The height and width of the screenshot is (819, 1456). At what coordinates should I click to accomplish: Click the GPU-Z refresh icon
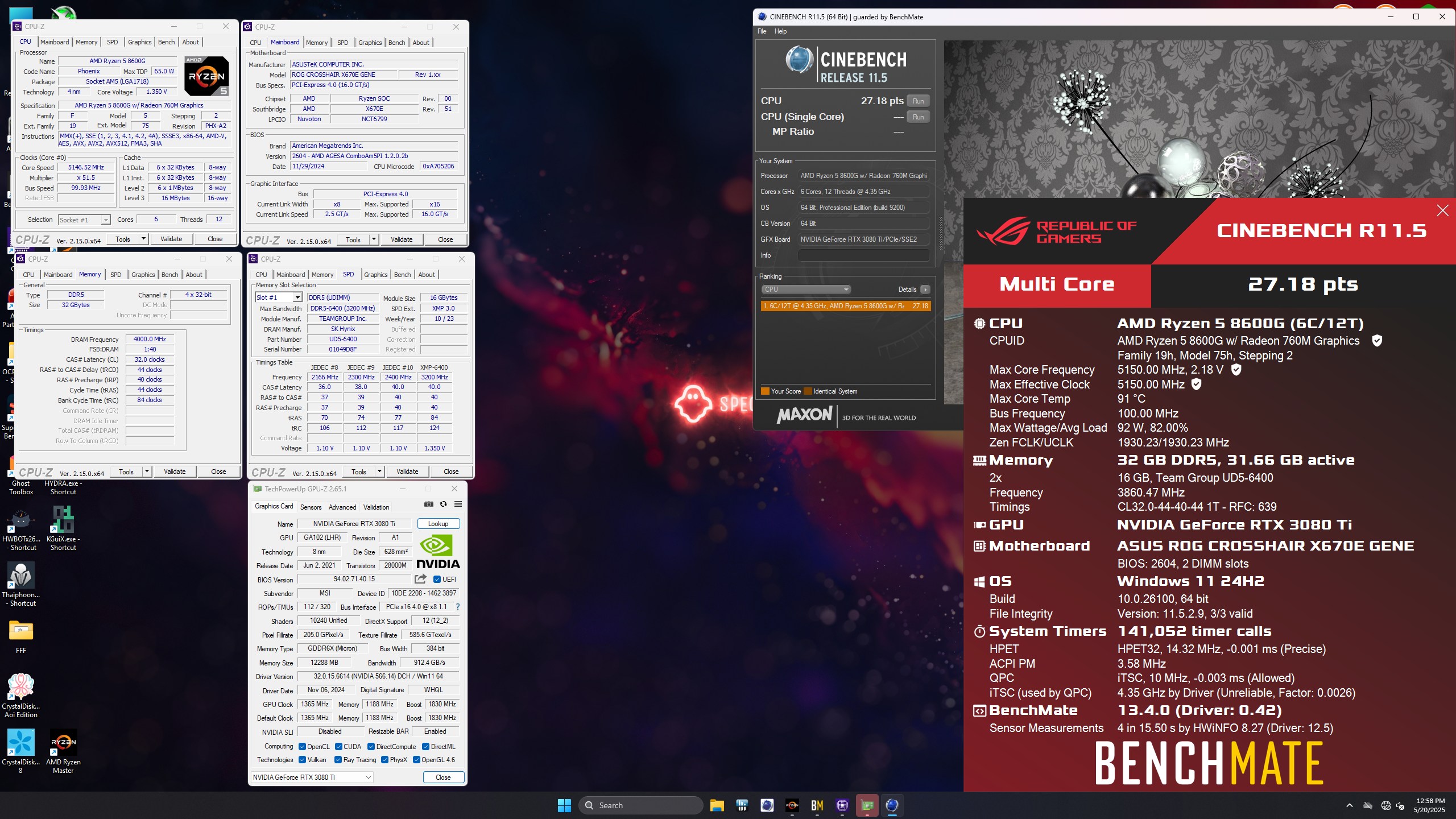[x=443, y=504]
